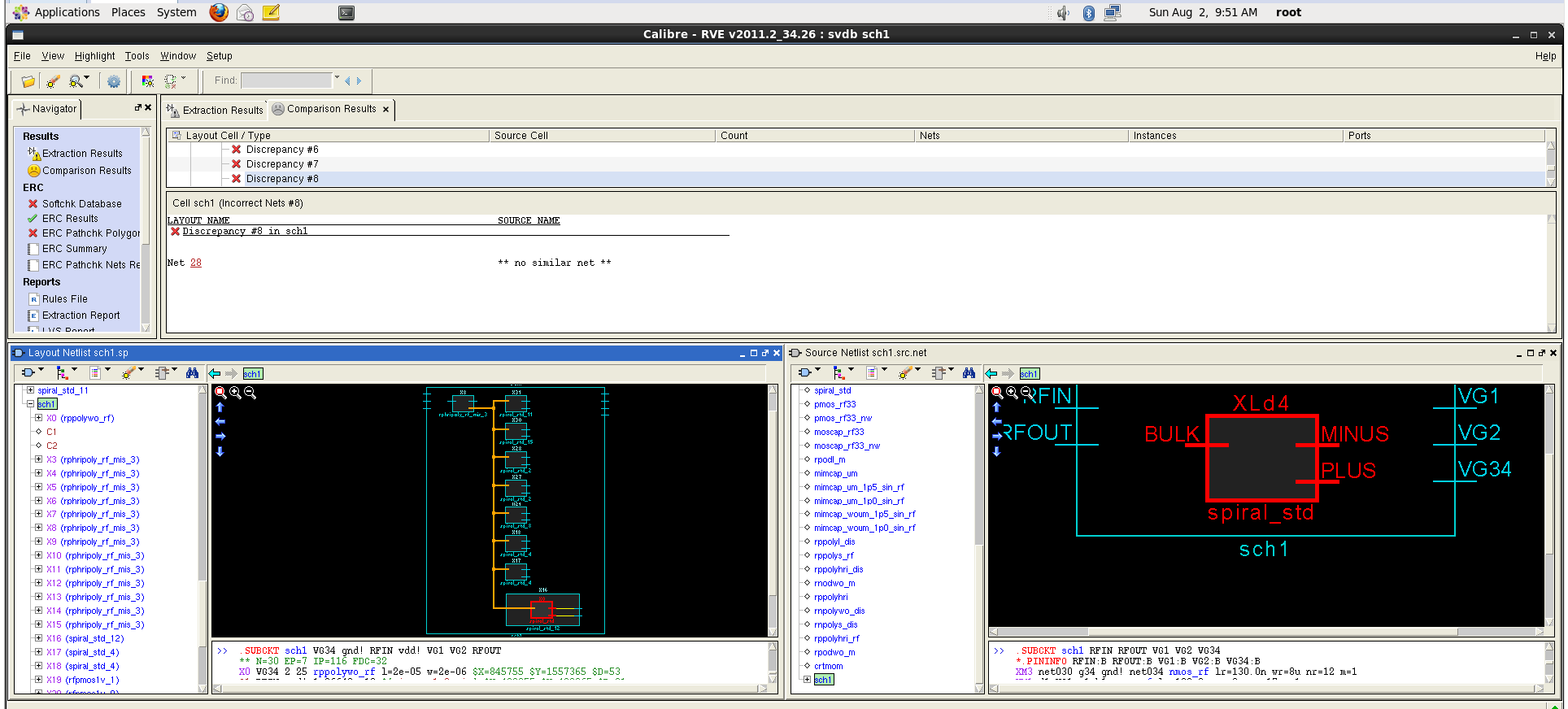Click inside the Find text input field
1568x709 pixels.
tap(286, 80)
